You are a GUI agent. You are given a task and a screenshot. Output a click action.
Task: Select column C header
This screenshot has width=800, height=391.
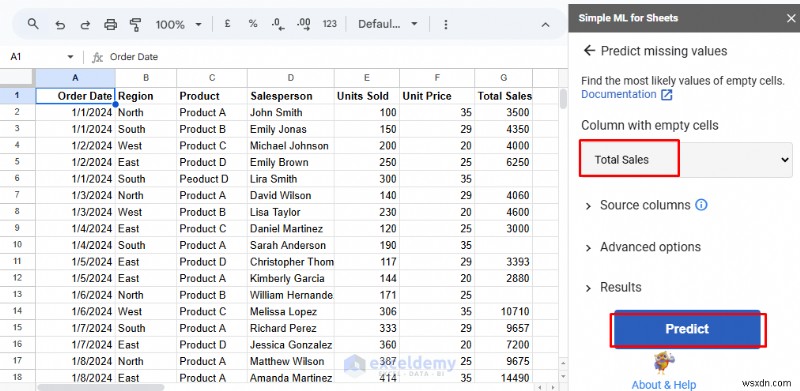coord(212,78)
